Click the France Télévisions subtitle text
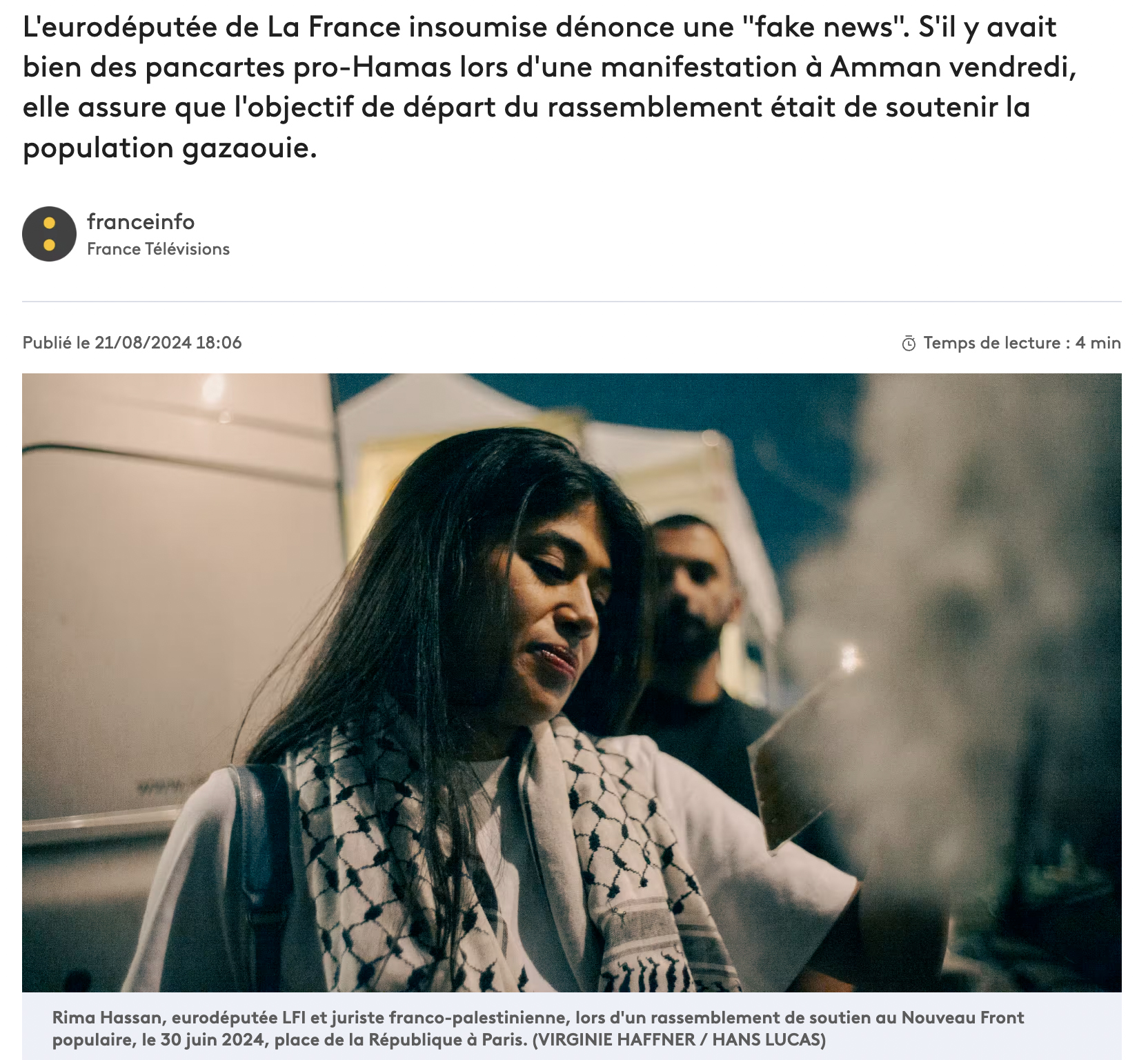This screenshot has width=1148, height=1060. pyautogui.click(x=158, y=249)
